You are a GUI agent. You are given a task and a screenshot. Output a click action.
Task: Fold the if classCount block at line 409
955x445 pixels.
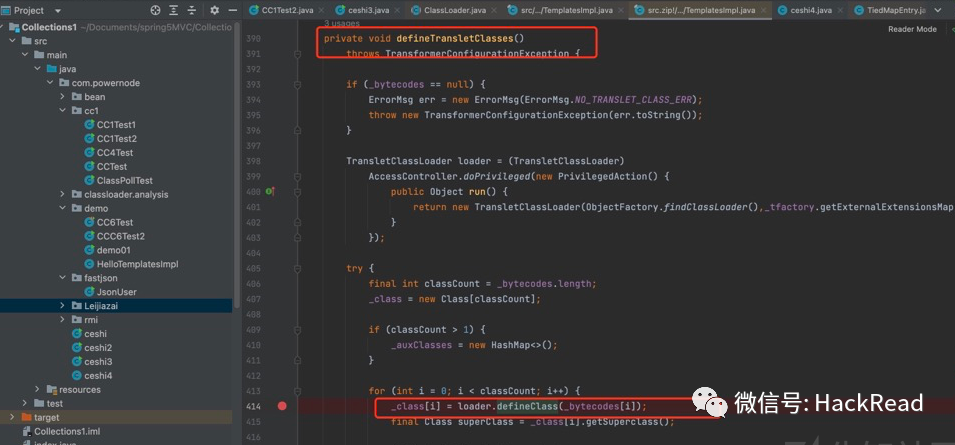pyautogui.click(x=298, y=330)
